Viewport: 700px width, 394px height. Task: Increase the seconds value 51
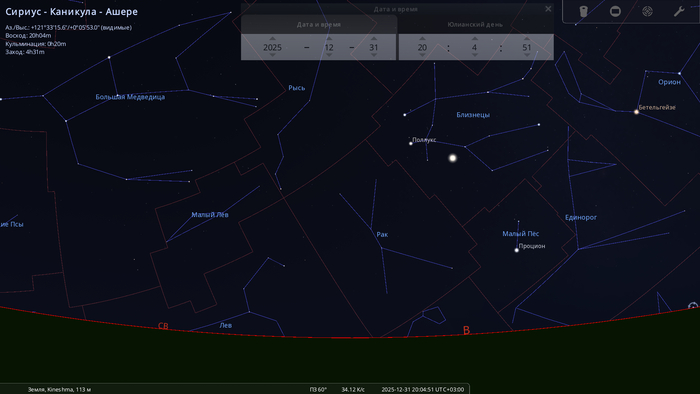pyautogui.click(x=527, y=39)
